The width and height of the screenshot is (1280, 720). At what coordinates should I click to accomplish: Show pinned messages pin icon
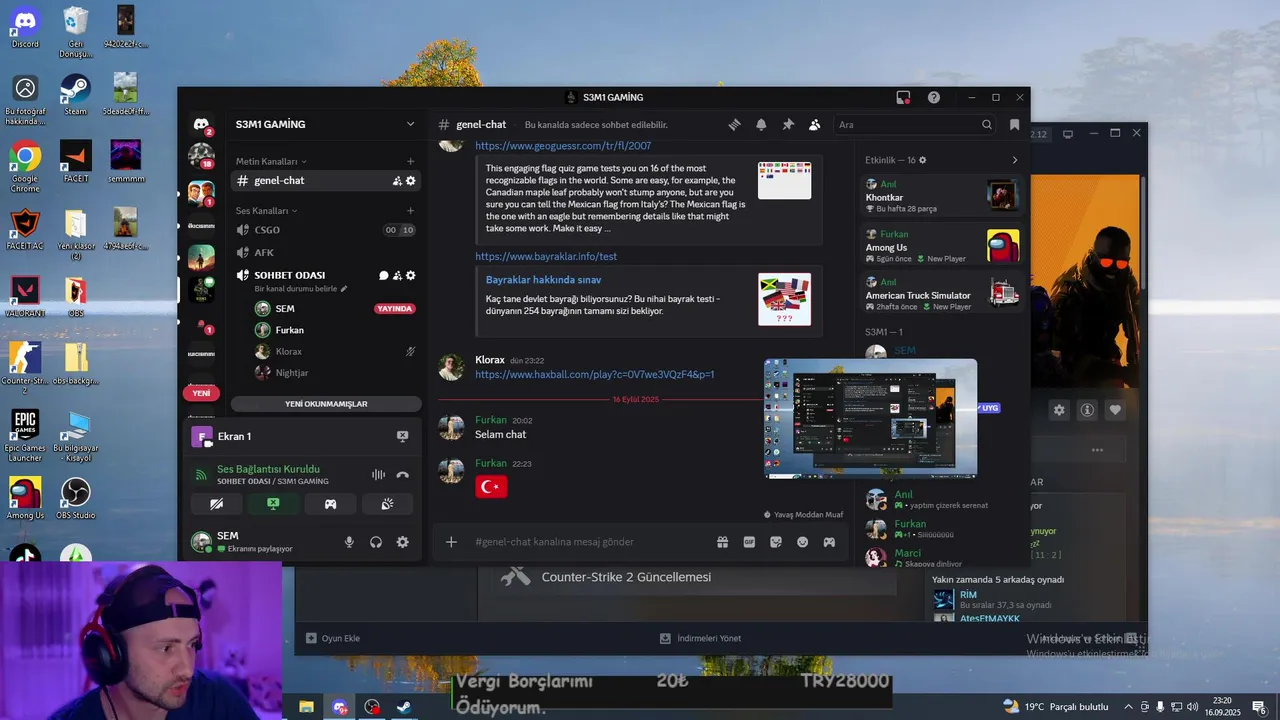(x=788, y=125)
